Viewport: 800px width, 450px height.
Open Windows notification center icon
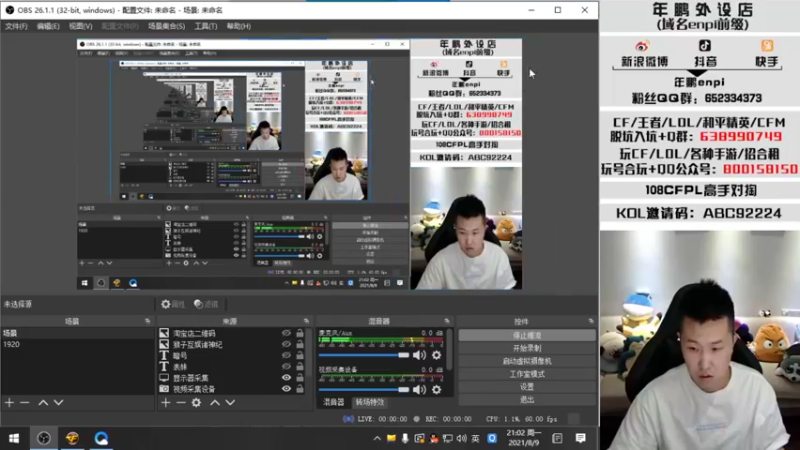point(581,438)
